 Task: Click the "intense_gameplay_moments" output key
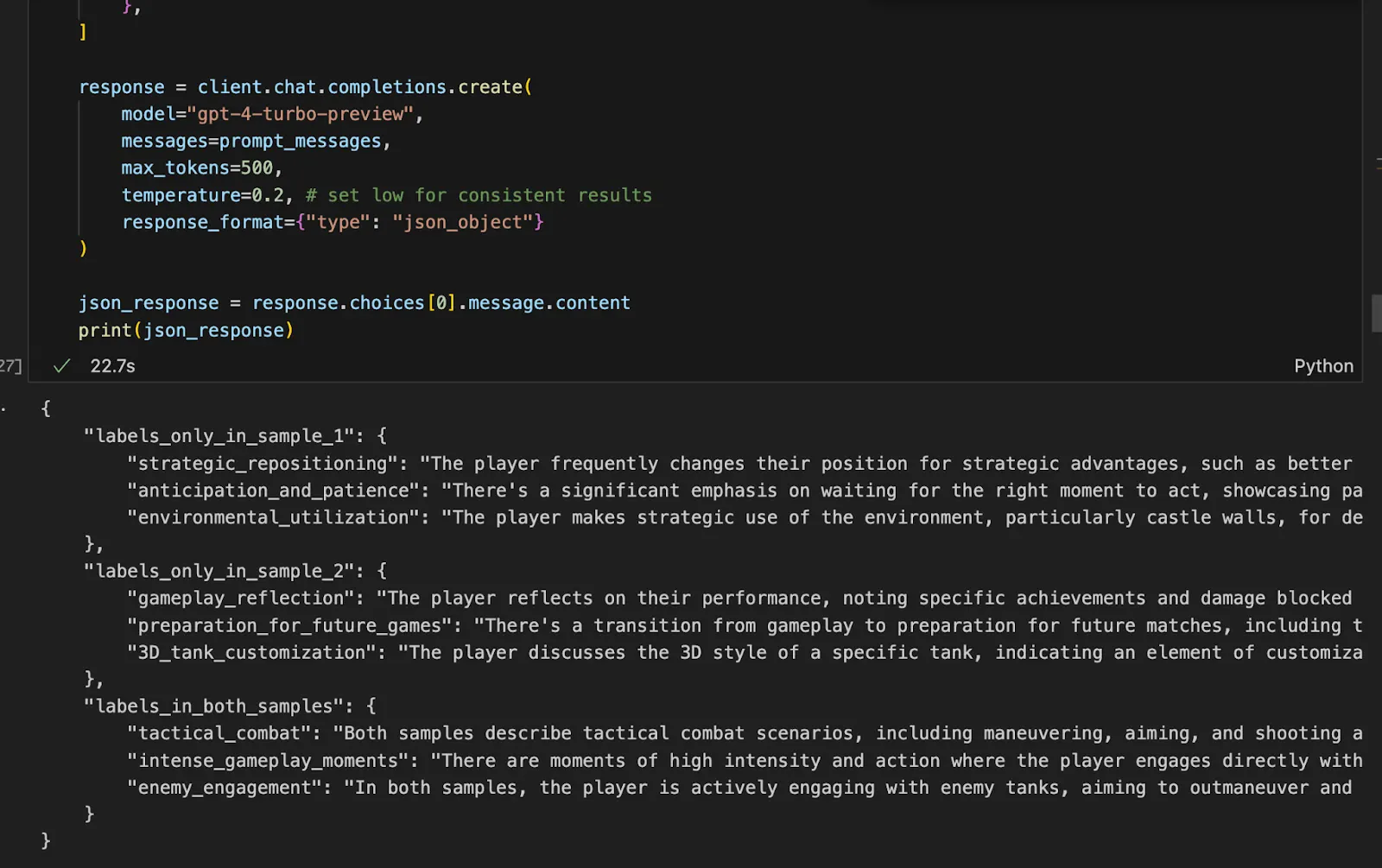(x=268, y=761)
